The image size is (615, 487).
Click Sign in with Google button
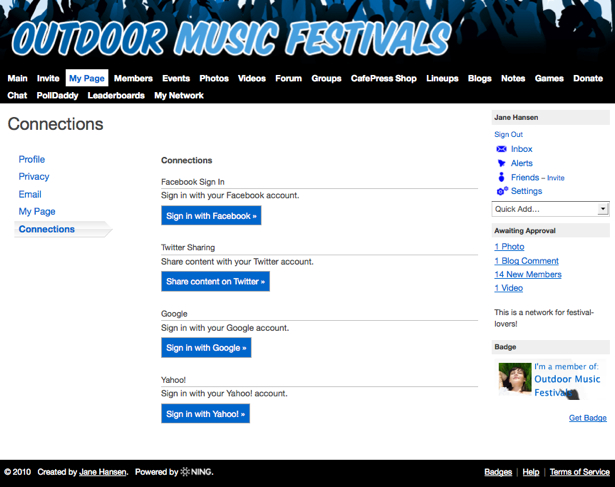(x=206, y=347)
